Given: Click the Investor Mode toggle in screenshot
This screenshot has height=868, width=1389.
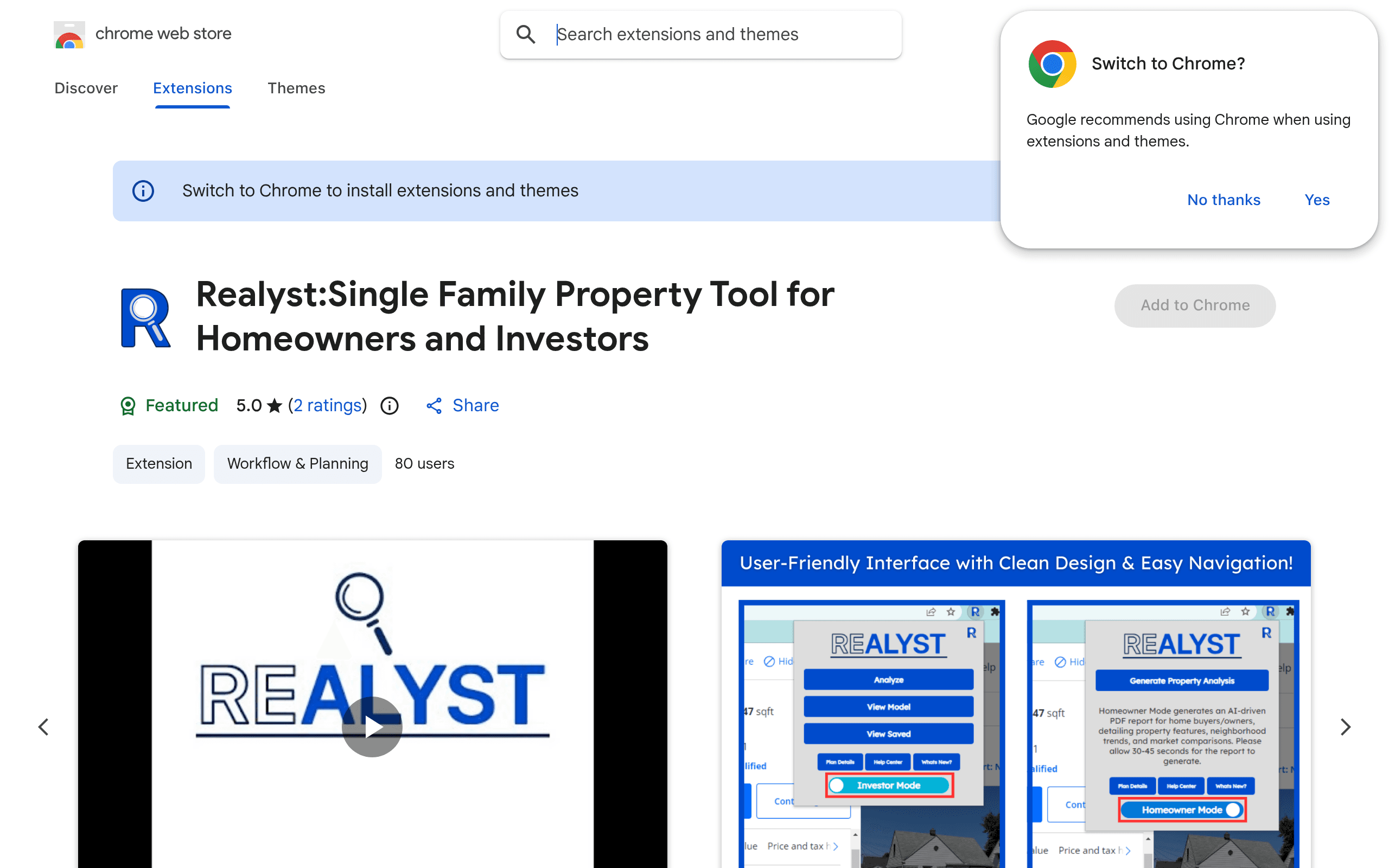Looking at the screenshot, I should pos(889,786).
